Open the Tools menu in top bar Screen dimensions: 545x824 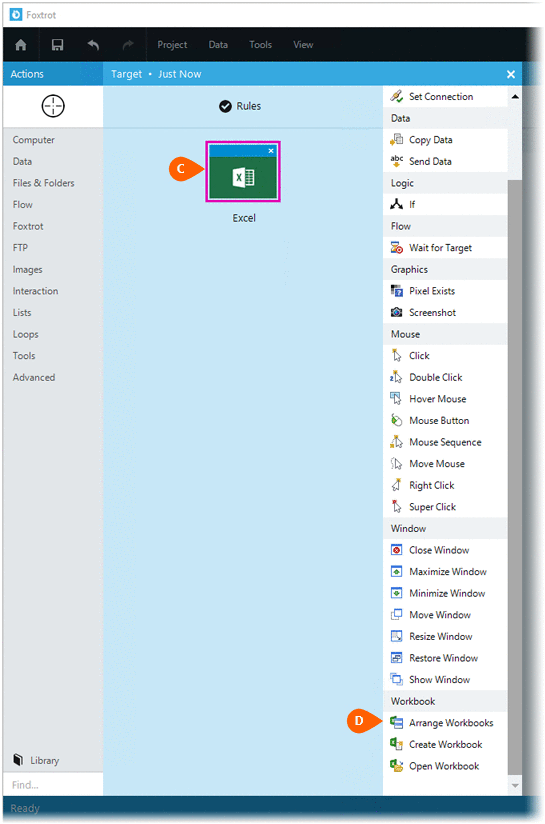[x=261, y=45]
